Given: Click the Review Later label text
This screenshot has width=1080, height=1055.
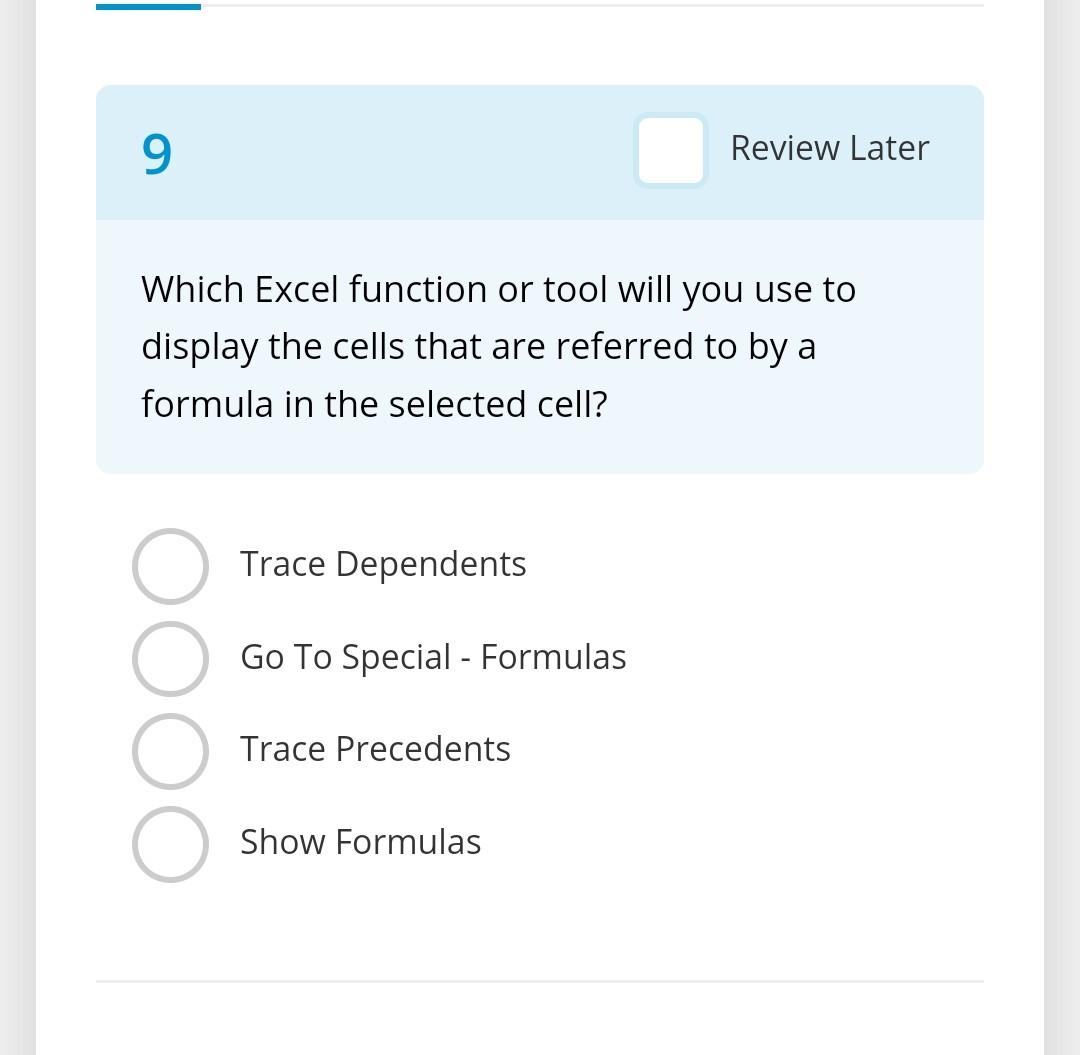Looking at the screenshot, I should [x=829, y=147].
